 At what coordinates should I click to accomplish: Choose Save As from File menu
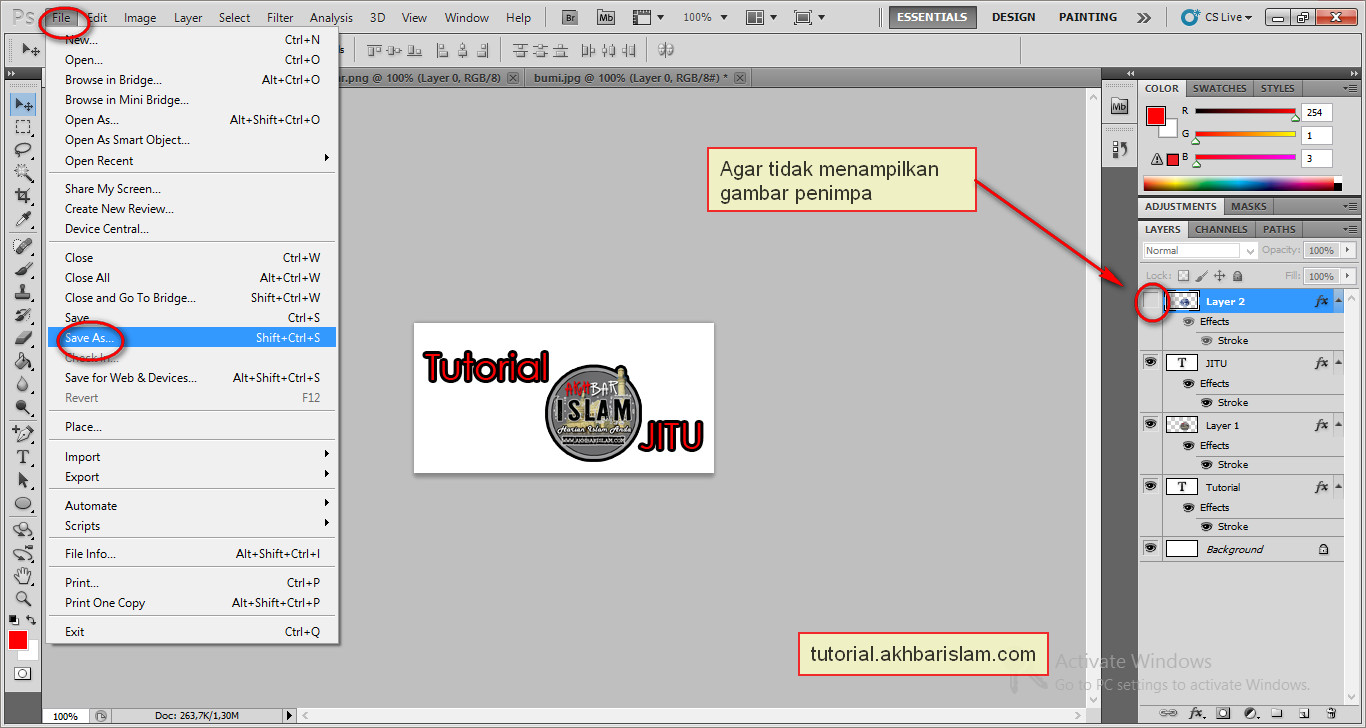192,338
